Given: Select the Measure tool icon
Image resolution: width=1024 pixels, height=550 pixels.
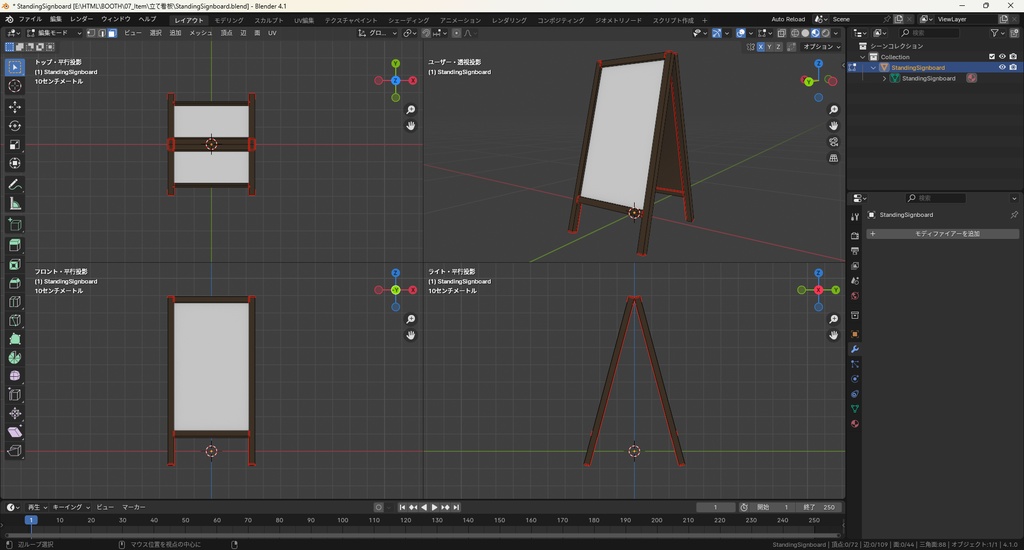Looking at the screenshot, I should 15,204.
